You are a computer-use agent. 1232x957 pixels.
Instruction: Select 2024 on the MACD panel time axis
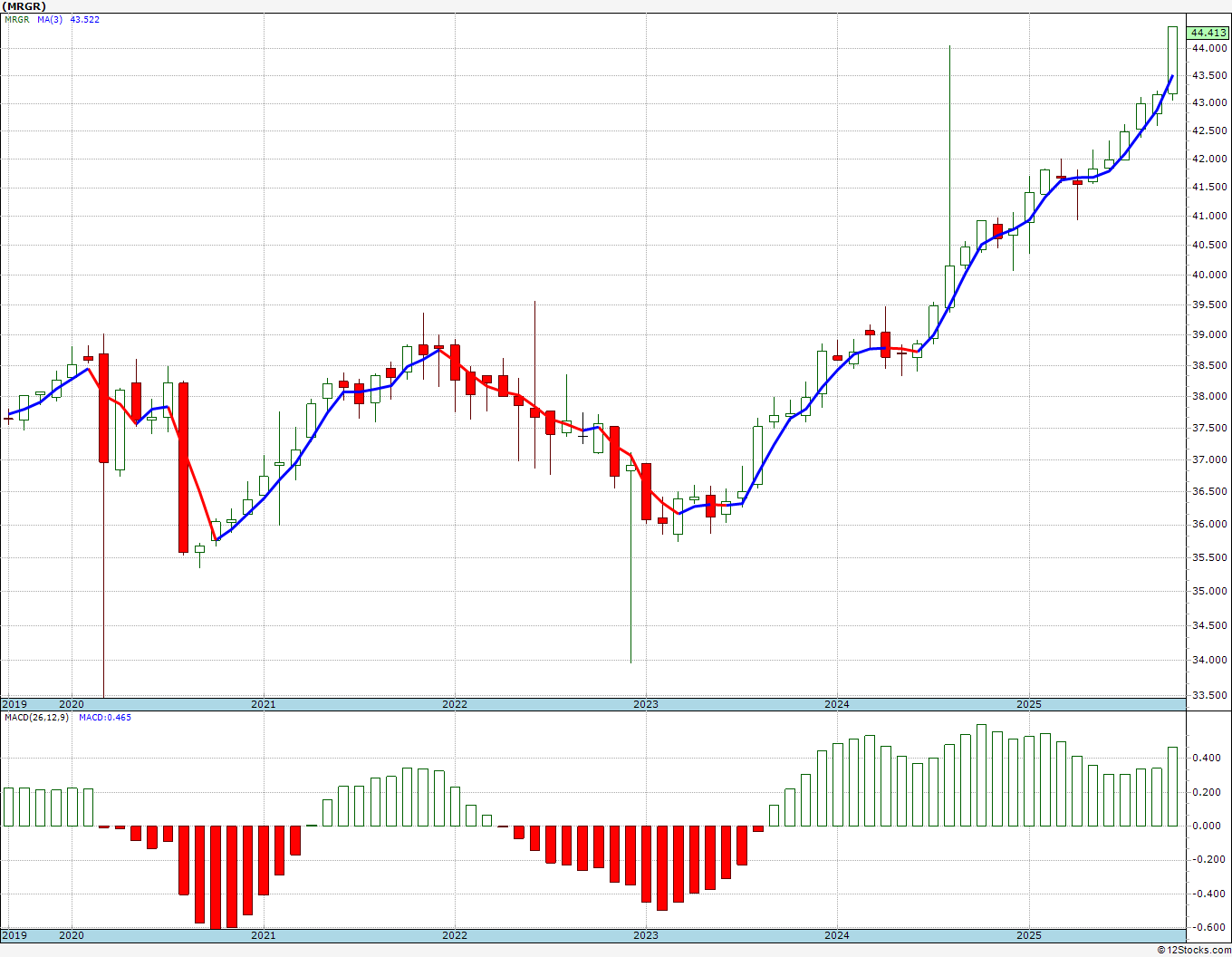(837, 935)
